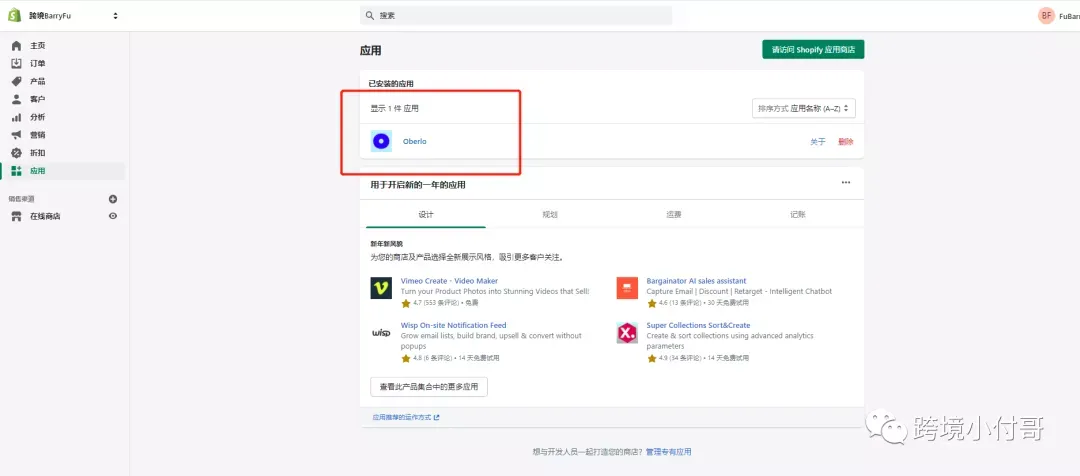
Task: Click Super Collections rating star
Action: pos(652,358)
